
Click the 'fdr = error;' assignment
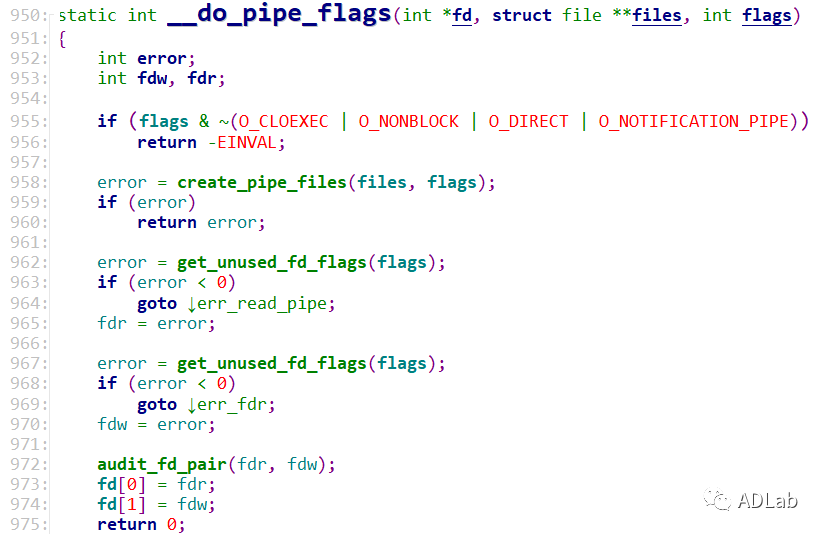pyautogui.click(x=156, y=323)
